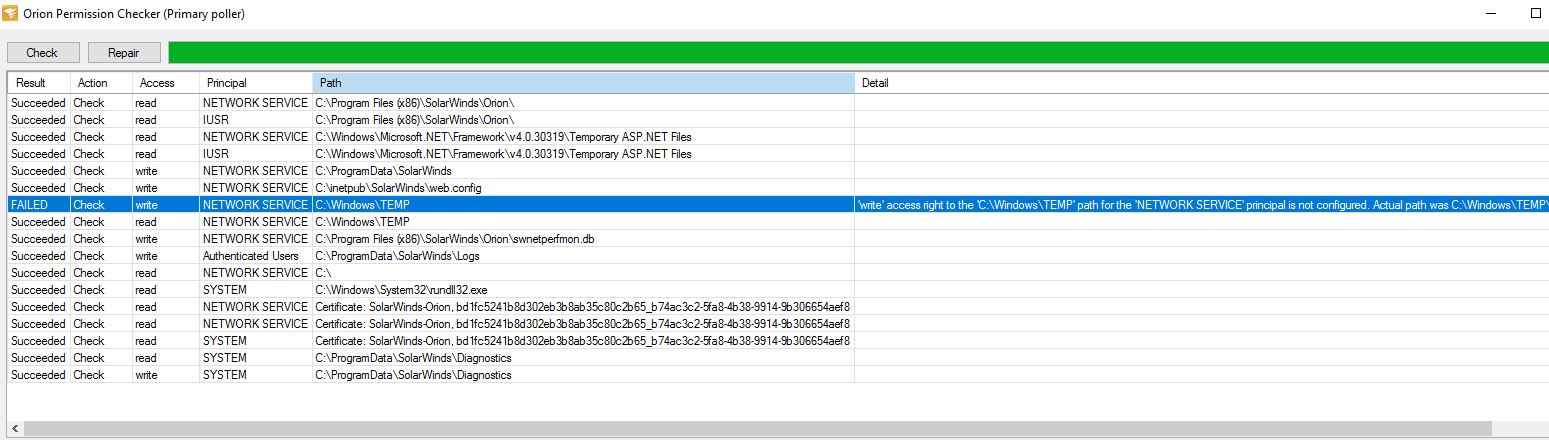The width and height of the screenshot is (1549, 440).
Task: Sort by the Access column header
Action: tap(166, 83)
